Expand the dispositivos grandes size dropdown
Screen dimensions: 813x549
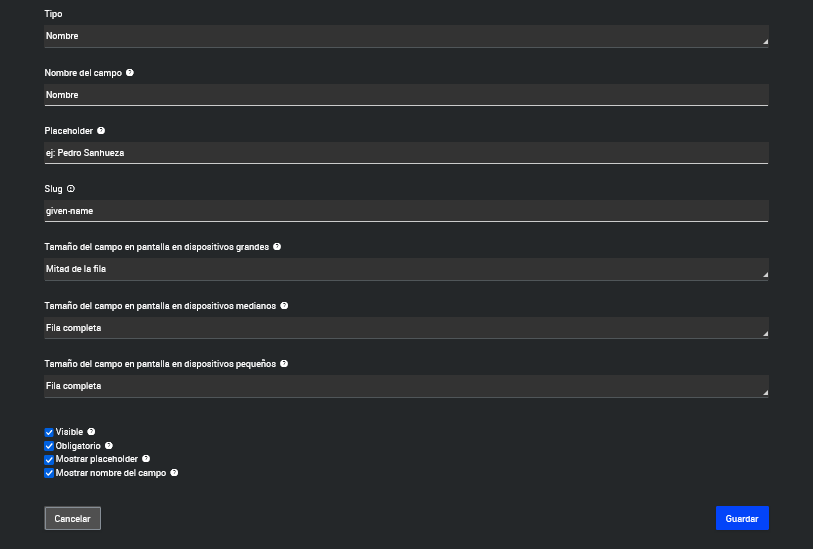pyautogui.click(x=406, y=269)
